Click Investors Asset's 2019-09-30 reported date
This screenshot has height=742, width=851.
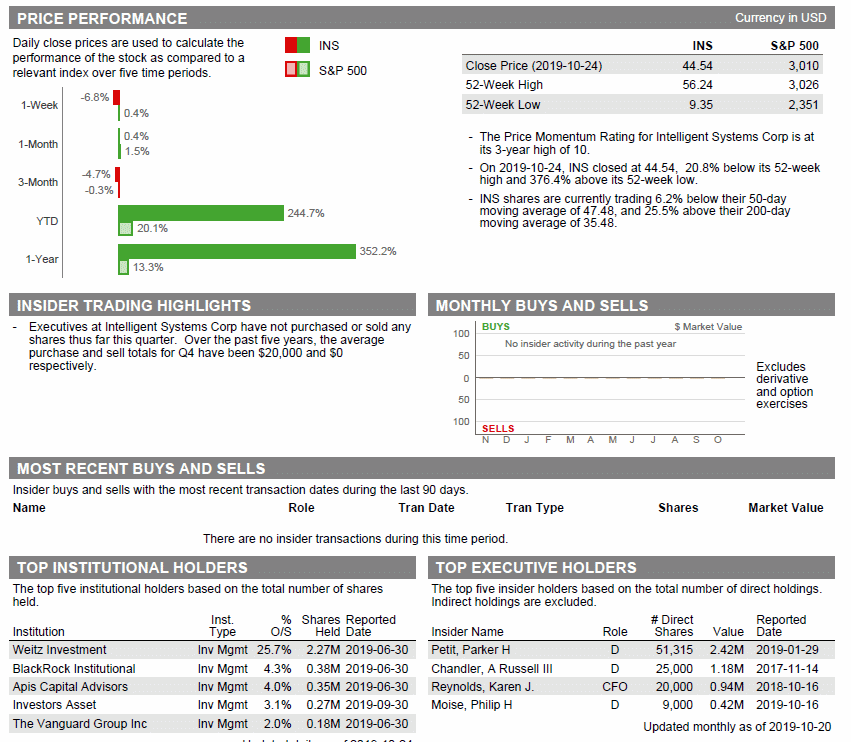click(377, 705)
